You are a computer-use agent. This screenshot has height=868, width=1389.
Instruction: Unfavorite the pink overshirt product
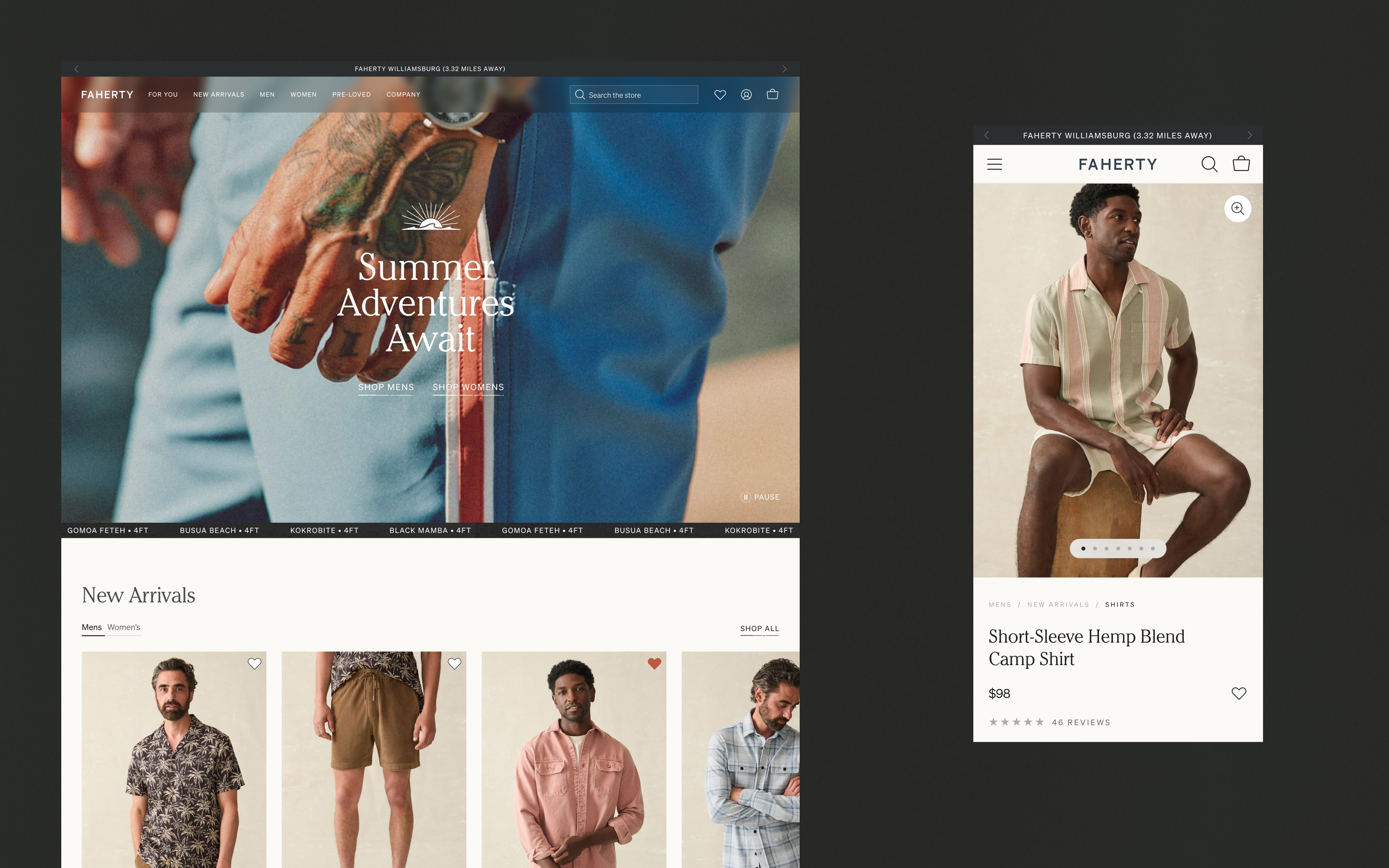[654, 664]
